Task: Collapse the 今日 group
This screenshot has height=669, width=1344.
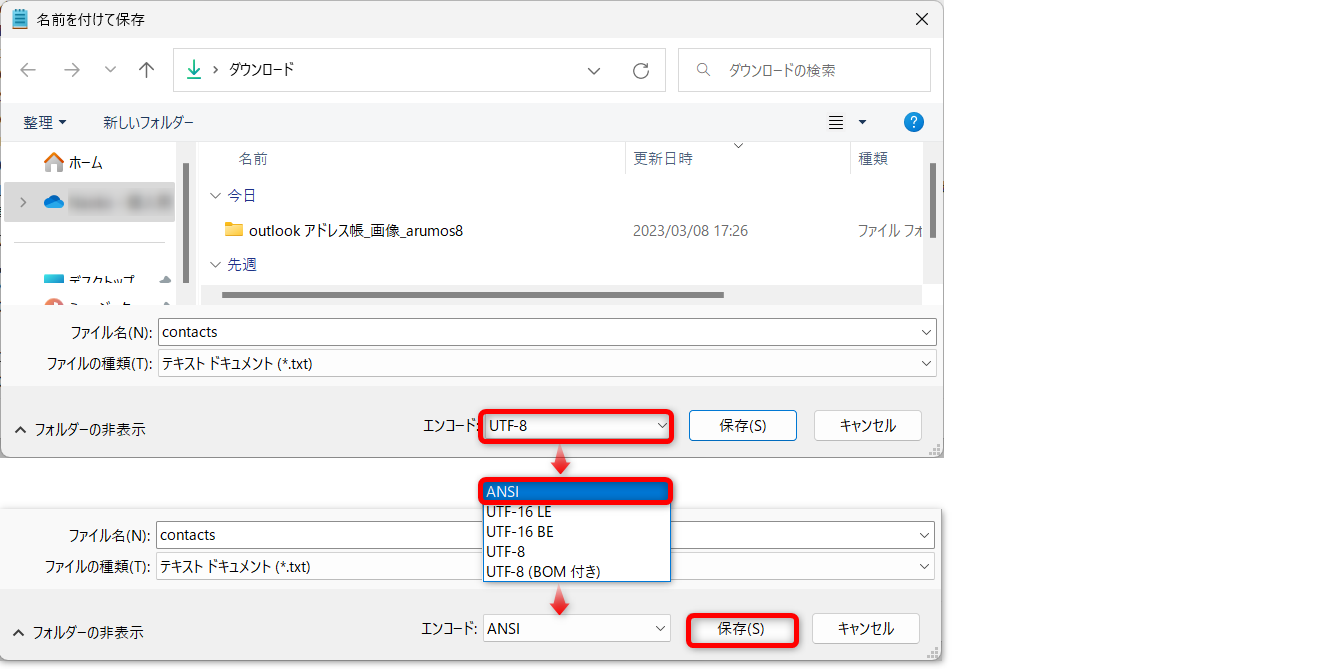Action: click(215, 195)
